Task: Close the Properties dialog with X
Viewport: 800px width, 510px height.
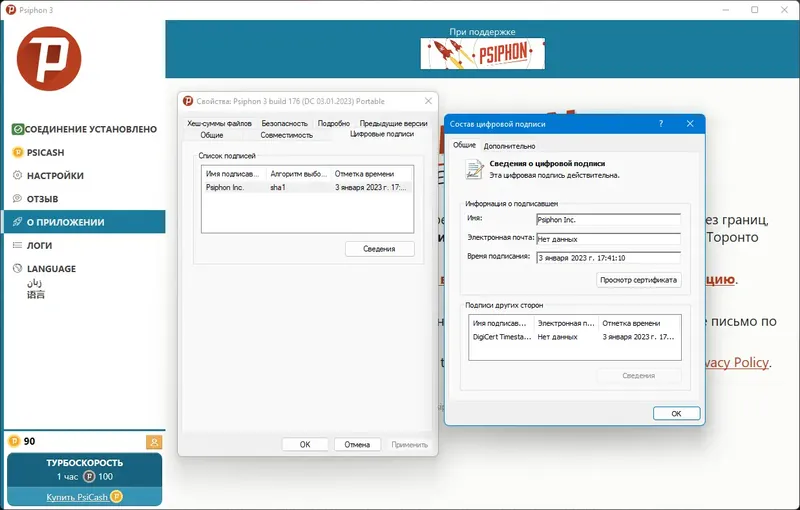Action: (x=428, y=101)
